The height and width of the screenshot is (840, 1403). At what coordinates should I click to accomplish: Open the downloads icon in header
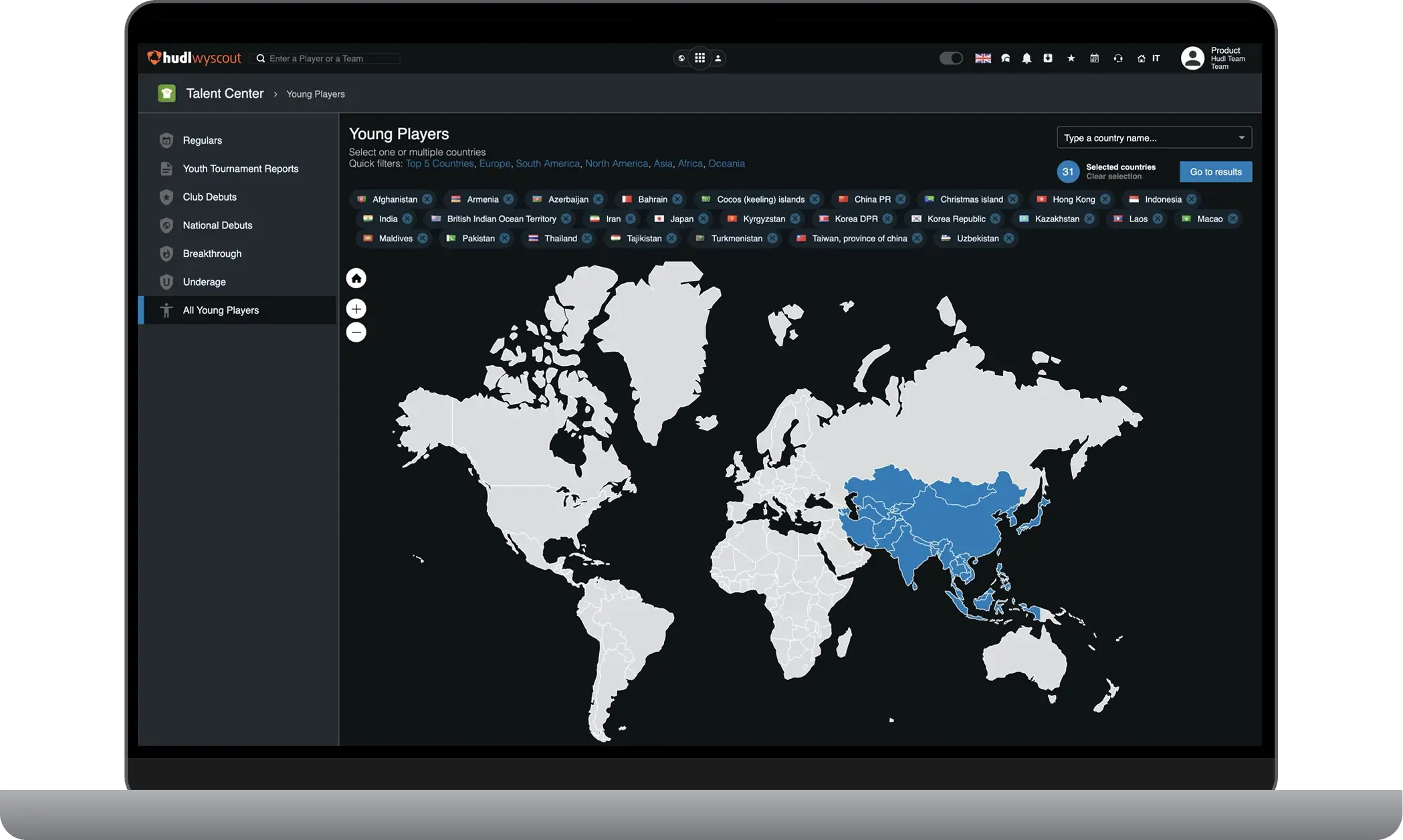(1048, 59)
